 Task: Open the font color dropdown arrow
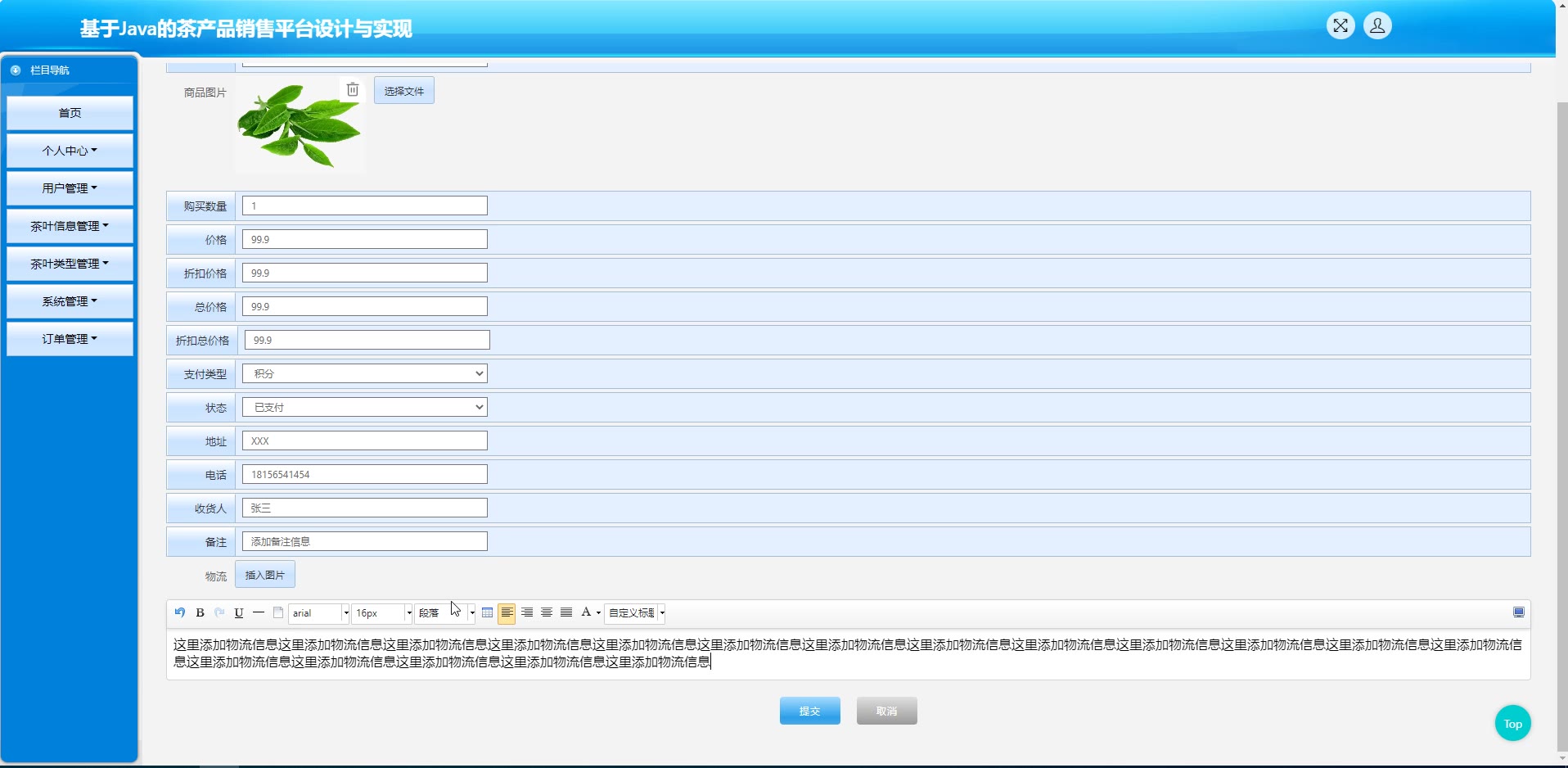[x=599, y=613]
